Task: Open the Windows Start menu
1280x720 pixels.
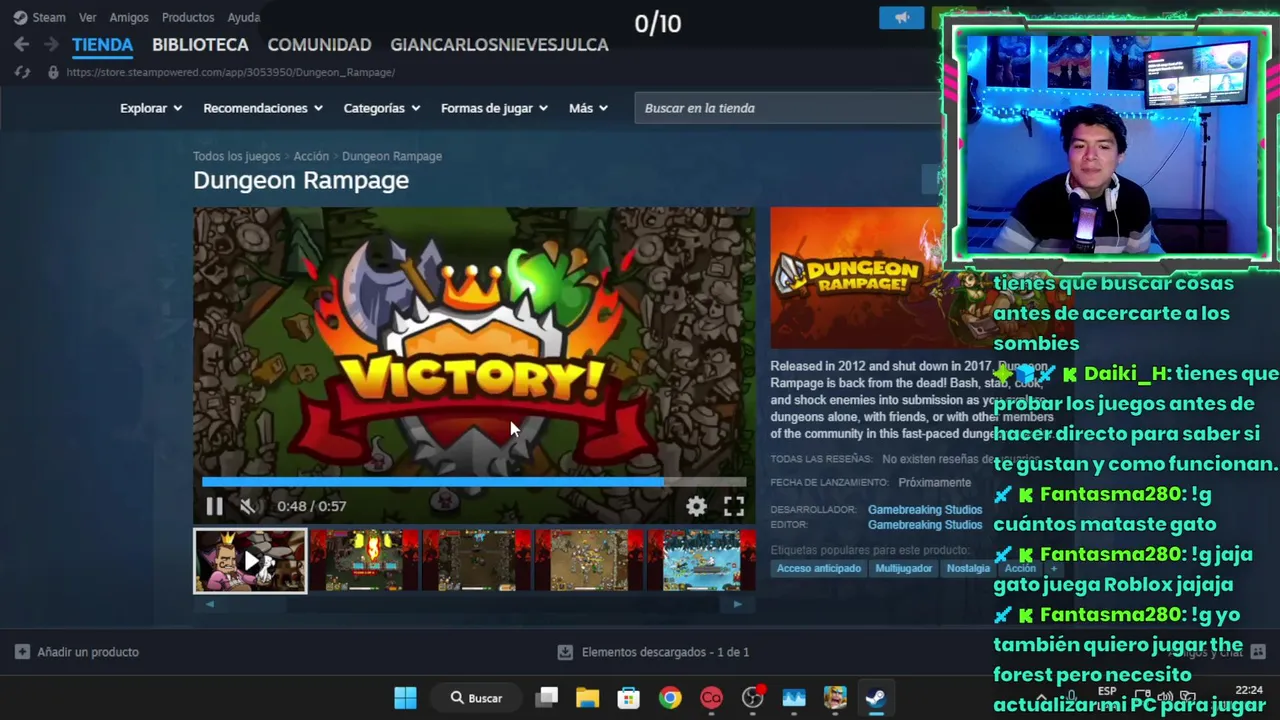Action: [405, 698]
